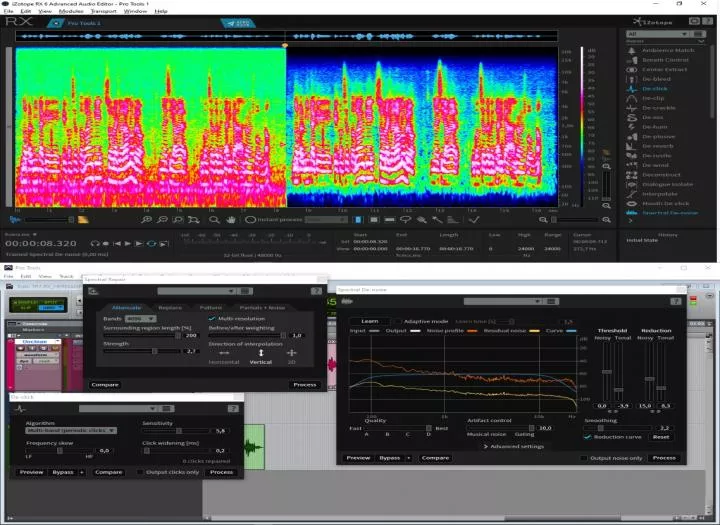Image resolution: width=720 pixels, height=525 pixels.
Task: Click Process in Spectral Repair
Action: 304,384
